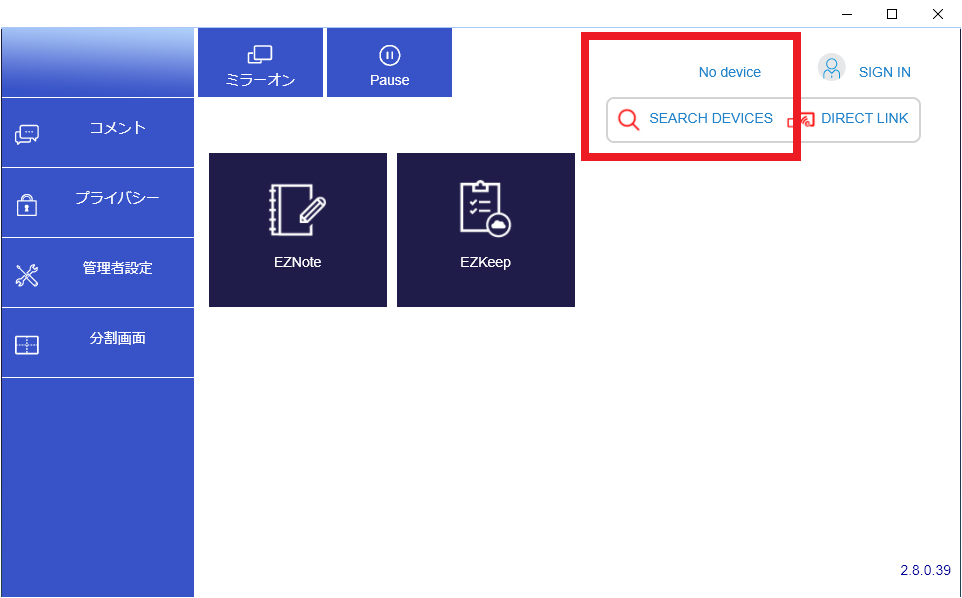Click the DIRECT LINK button text
This screenshot has height=598, width=962.
click(x=864, y=118)
